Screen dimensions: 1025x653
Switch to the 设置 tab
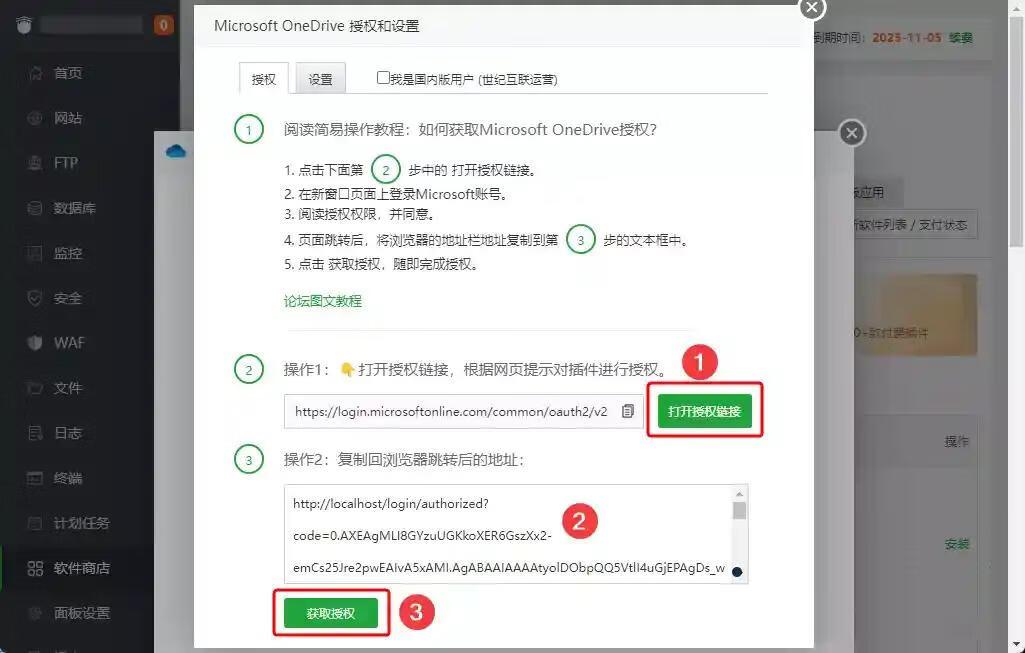click(x=320, y=79)
